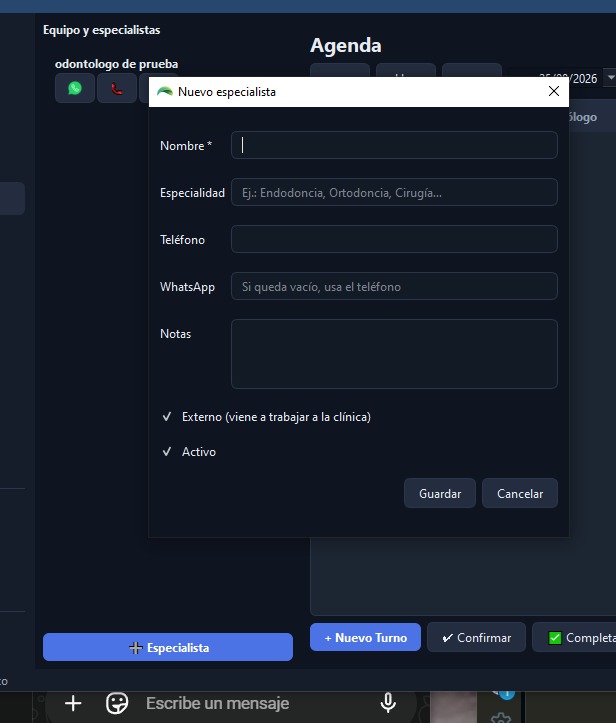Record a voice message with microphone icon
The height and width of the screenshot is (723, 616).
tap(388, 703)
